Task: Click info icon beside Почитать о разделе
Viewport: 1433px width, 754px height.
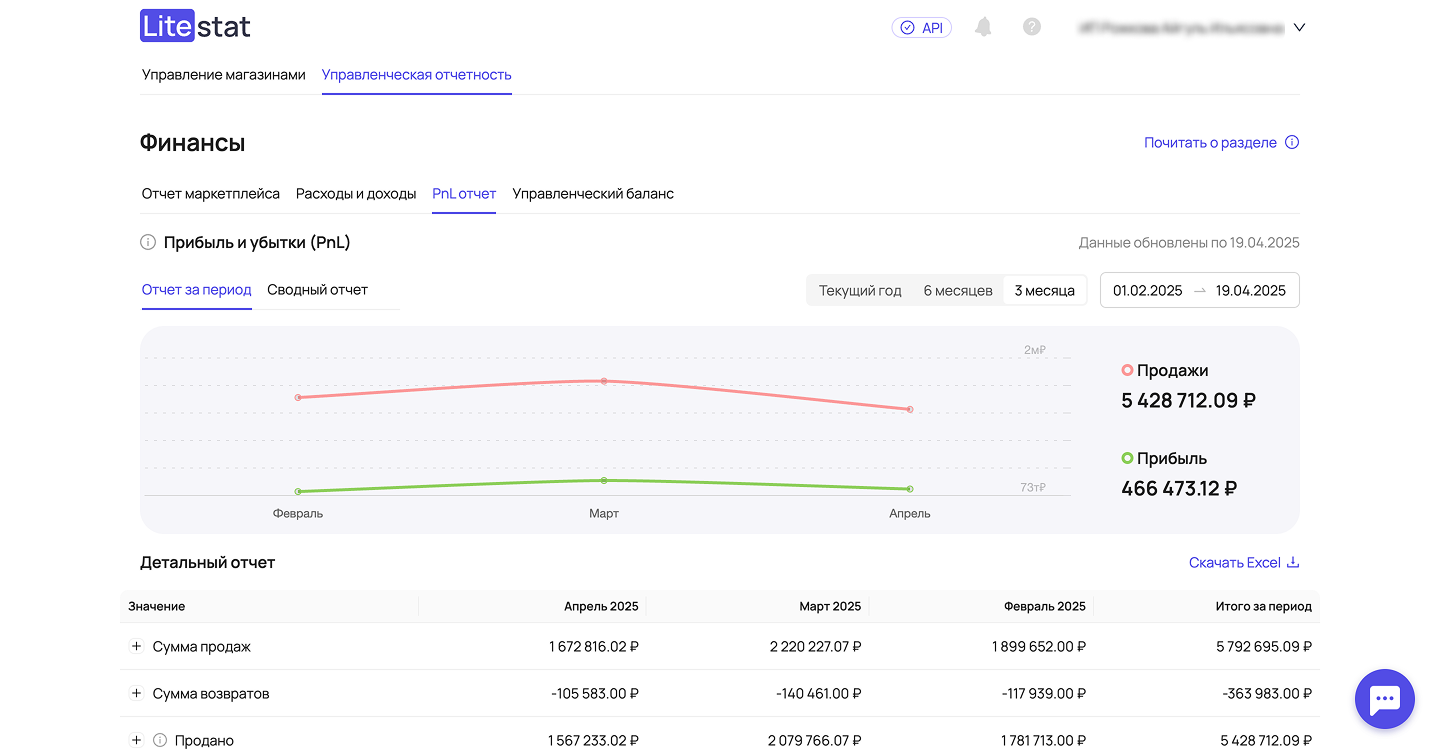Action: [x=1292, y=142]
